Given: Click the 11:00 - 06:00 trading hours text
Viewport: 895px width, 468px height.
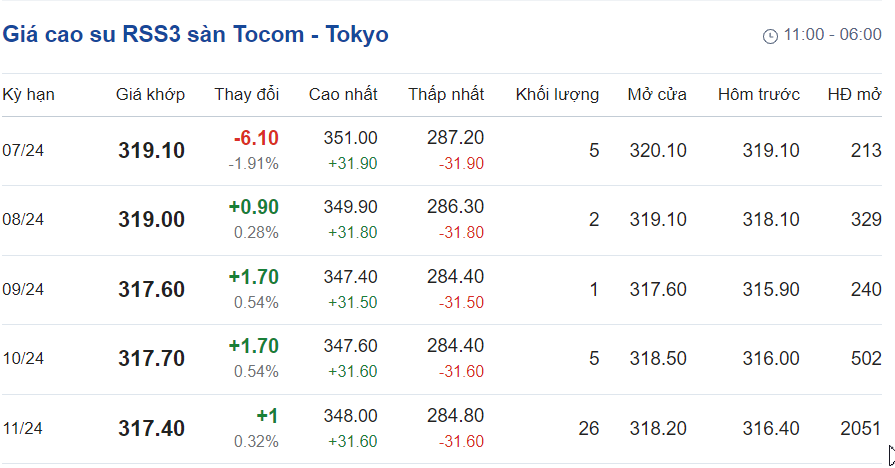Looking at the screenshot, I should pos(832,35).
